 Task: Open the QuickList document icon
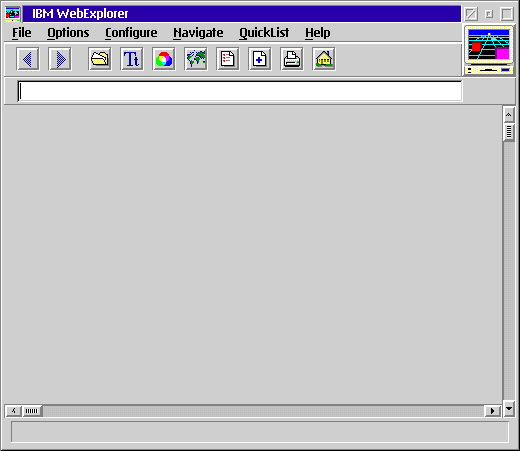(x=228, y=59)
